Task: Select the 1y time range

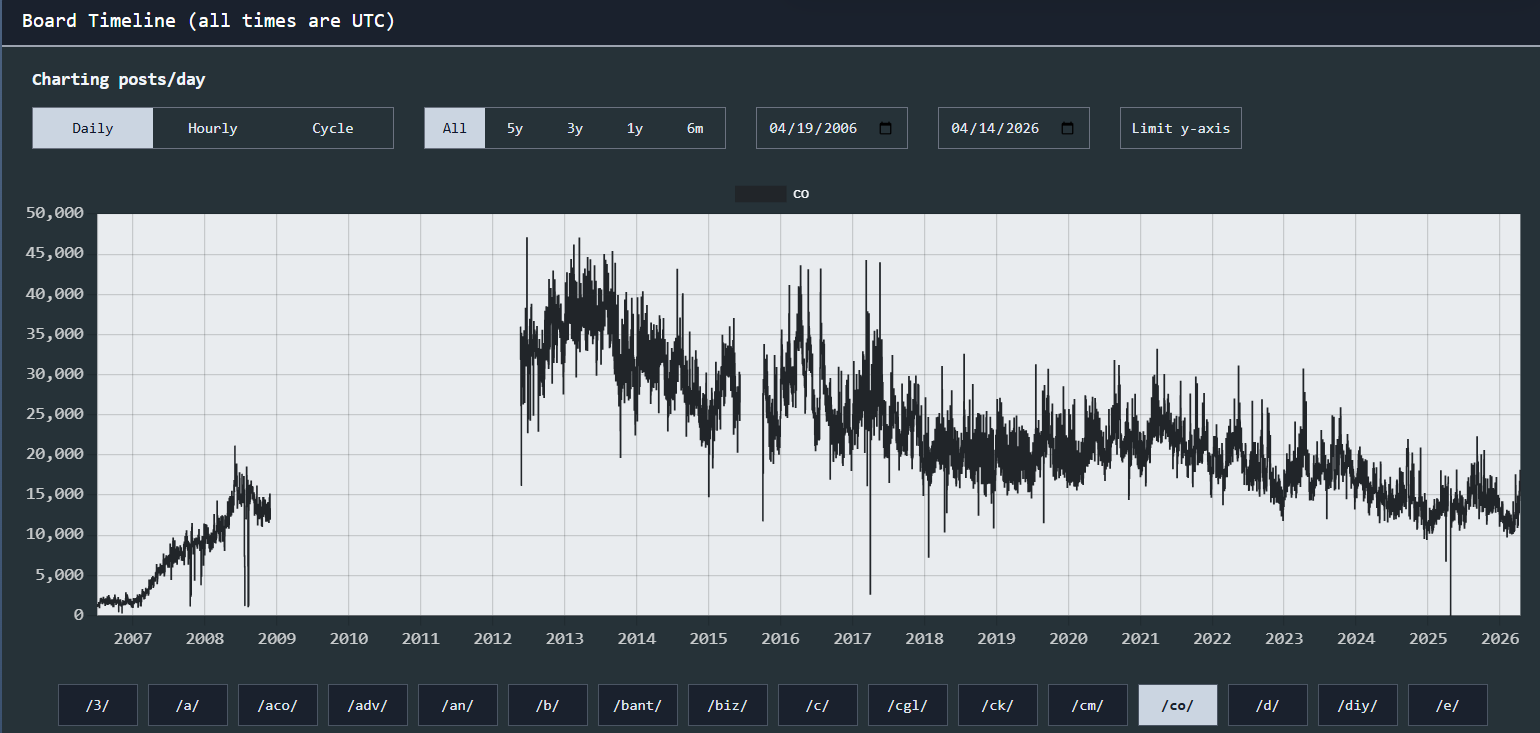Action: (x=635, y=128)
